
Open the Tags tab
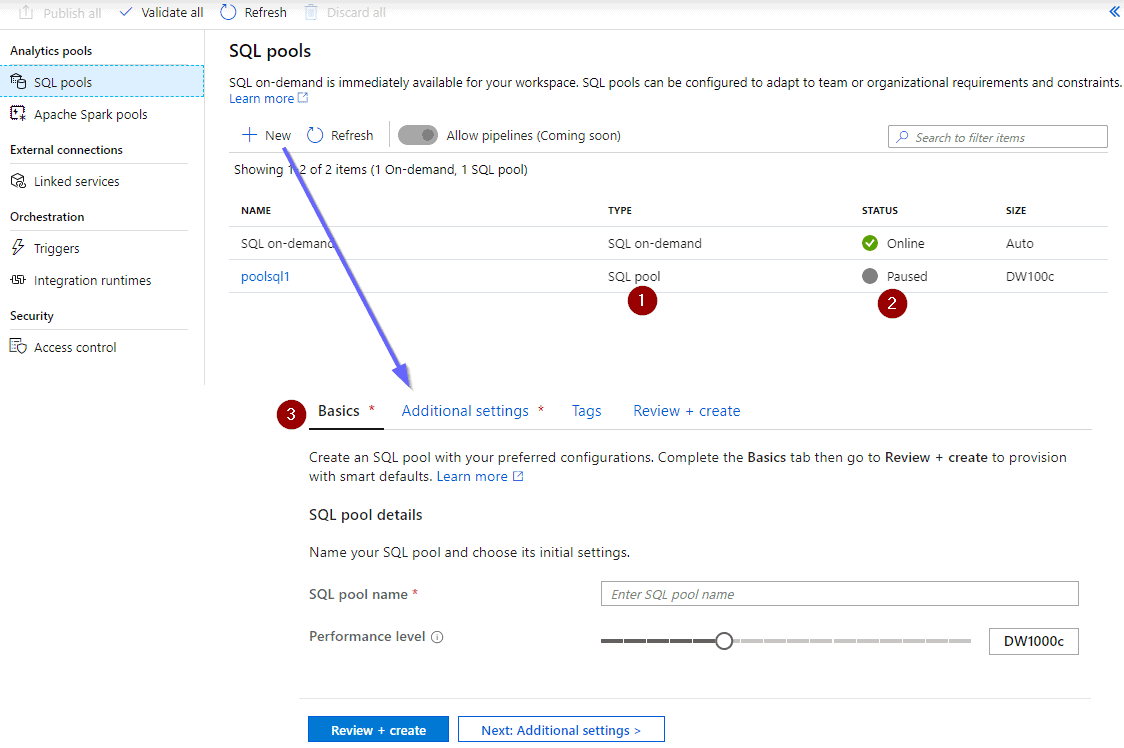coord(587,410)
